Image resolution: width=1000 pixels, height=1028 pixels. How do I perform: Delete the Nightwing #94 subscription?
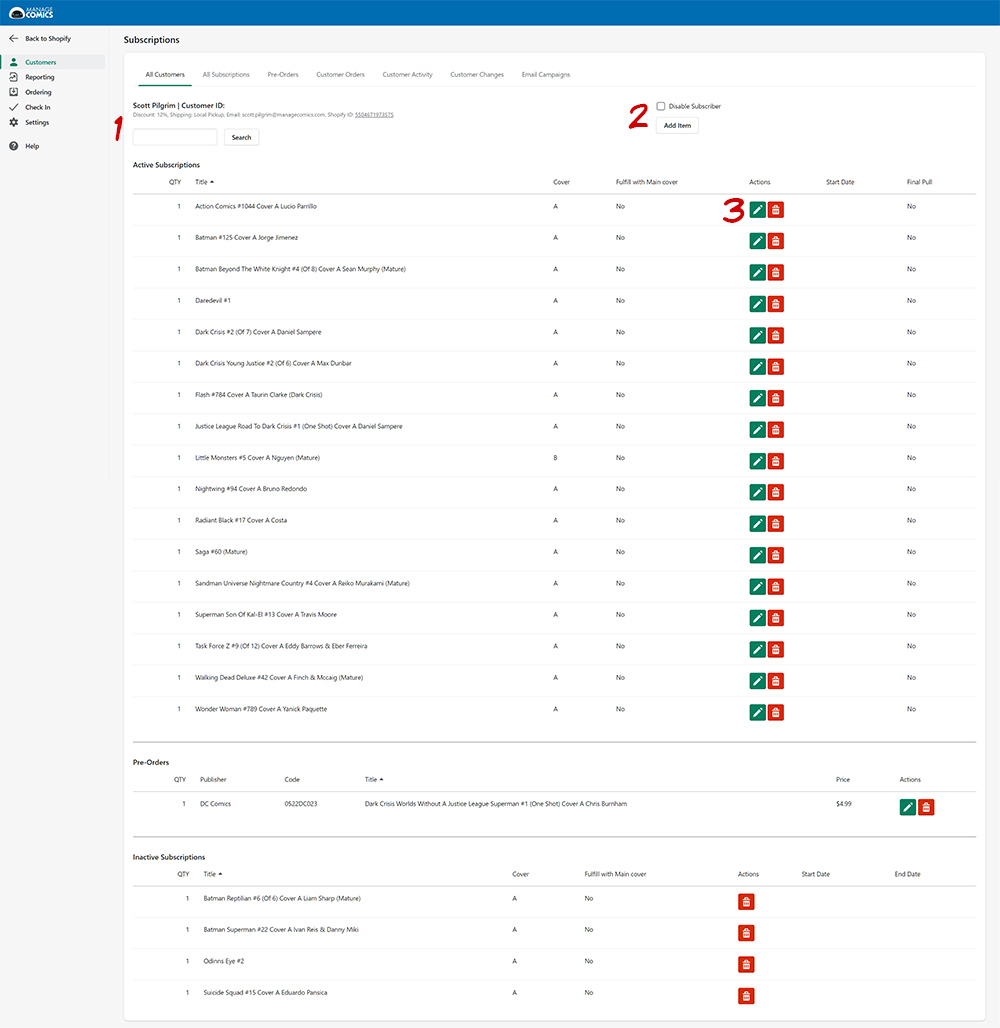(776, 492)
